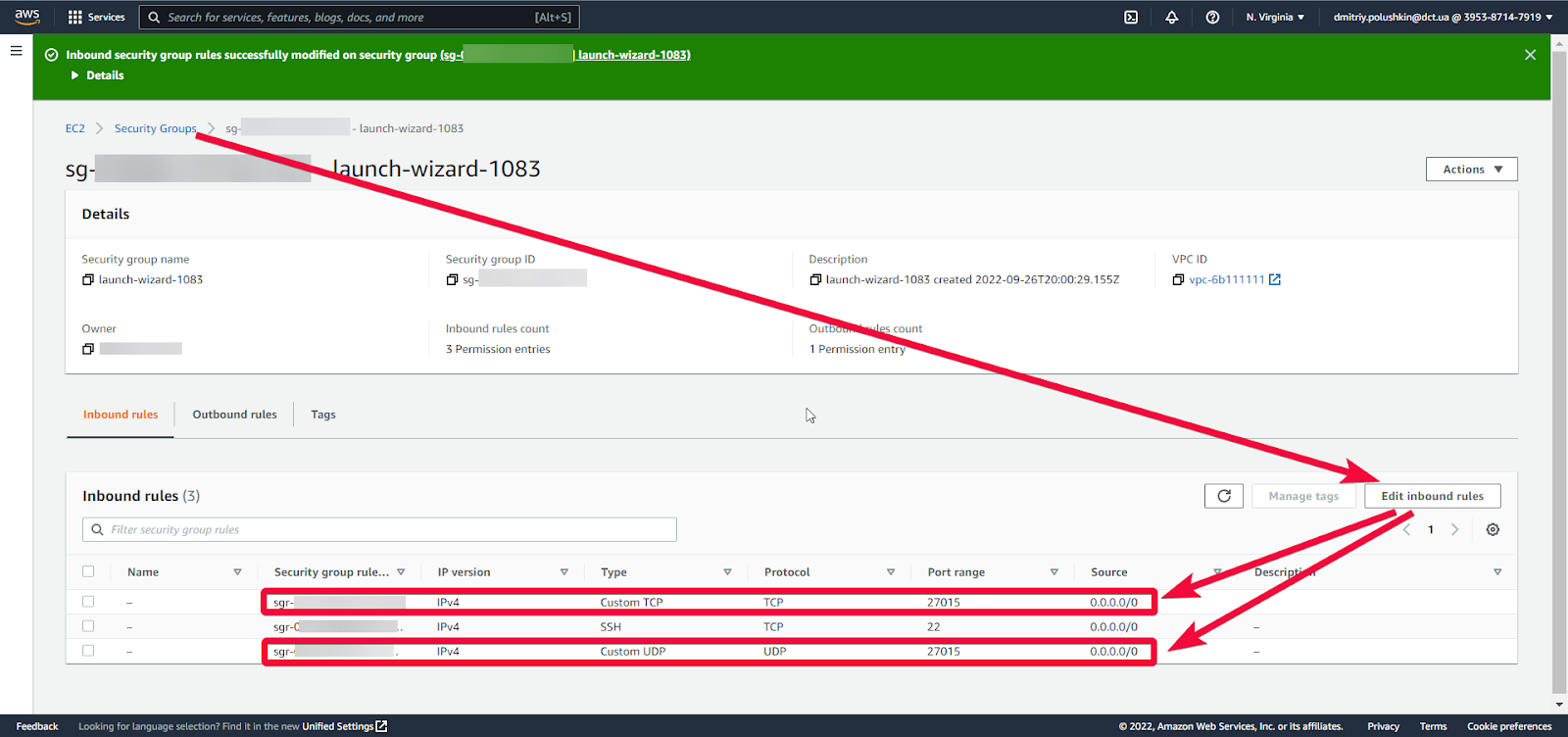
Task: Open the Actions dropdown
Action: coord(1471,170)
